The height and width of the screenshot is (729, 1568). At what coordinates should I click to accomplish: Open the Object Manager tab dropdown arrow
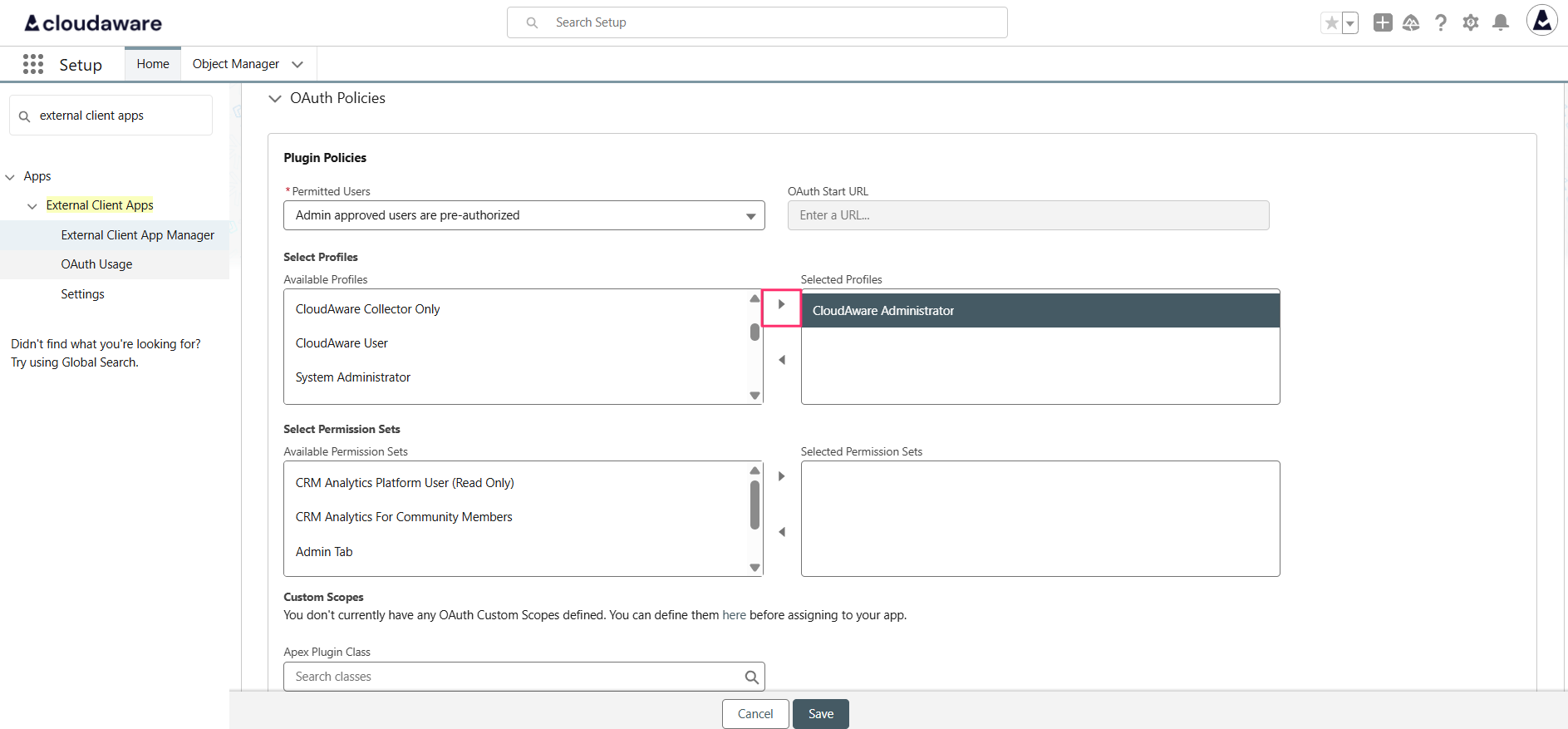[x=297, y=65]
